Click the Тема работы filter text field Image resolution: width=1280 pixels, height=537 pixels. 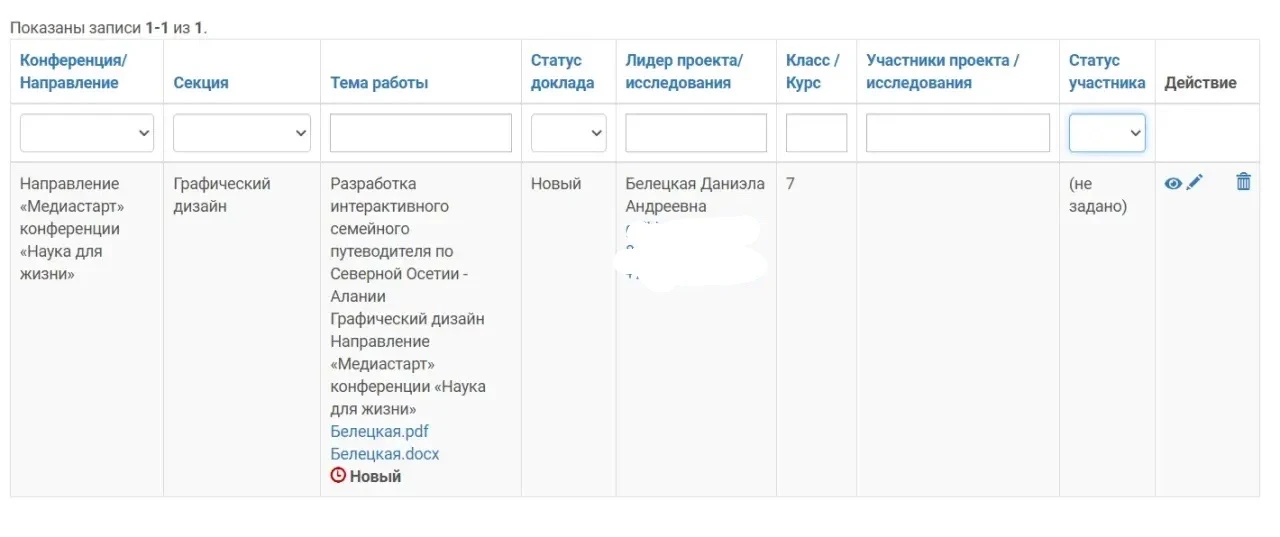click(421, 133)
